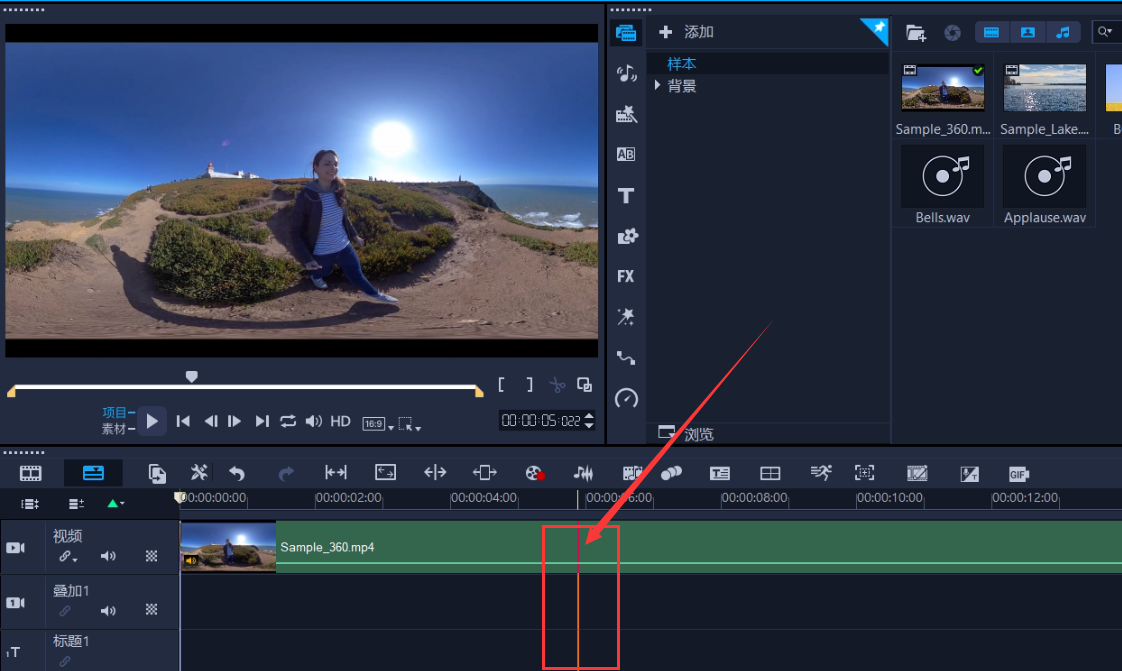Click the undo arrow in timeline toolbar
1122x671 pixels.
point(237,473)
